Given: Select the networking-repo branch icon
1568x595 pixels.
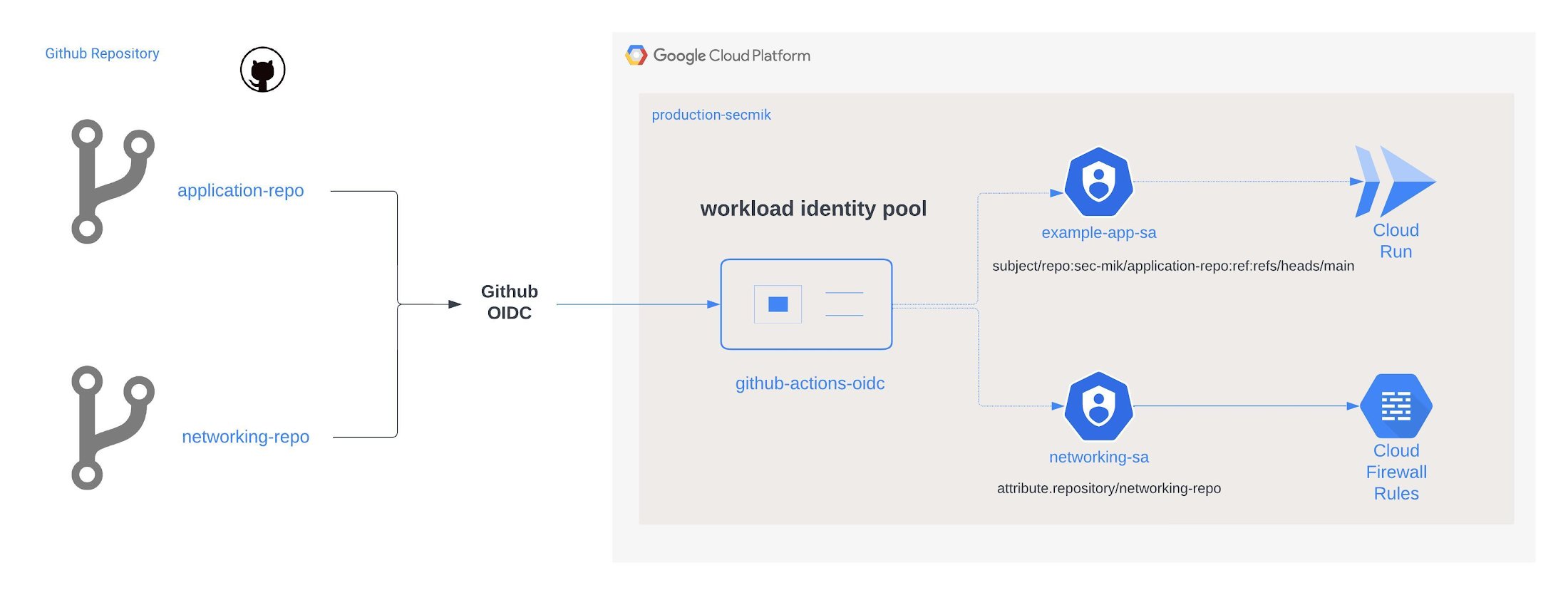Looking at the screenshot, I should (x=113, y=428).
